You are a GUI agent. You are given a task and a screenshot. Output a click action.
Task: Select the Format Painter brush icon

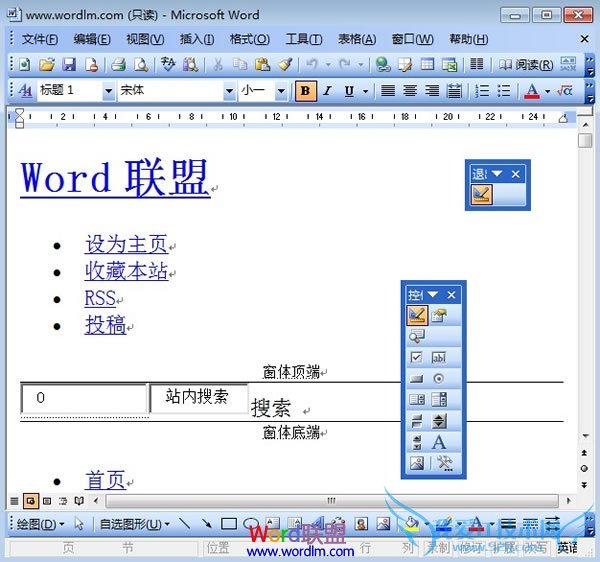click(x=285, y=65)
